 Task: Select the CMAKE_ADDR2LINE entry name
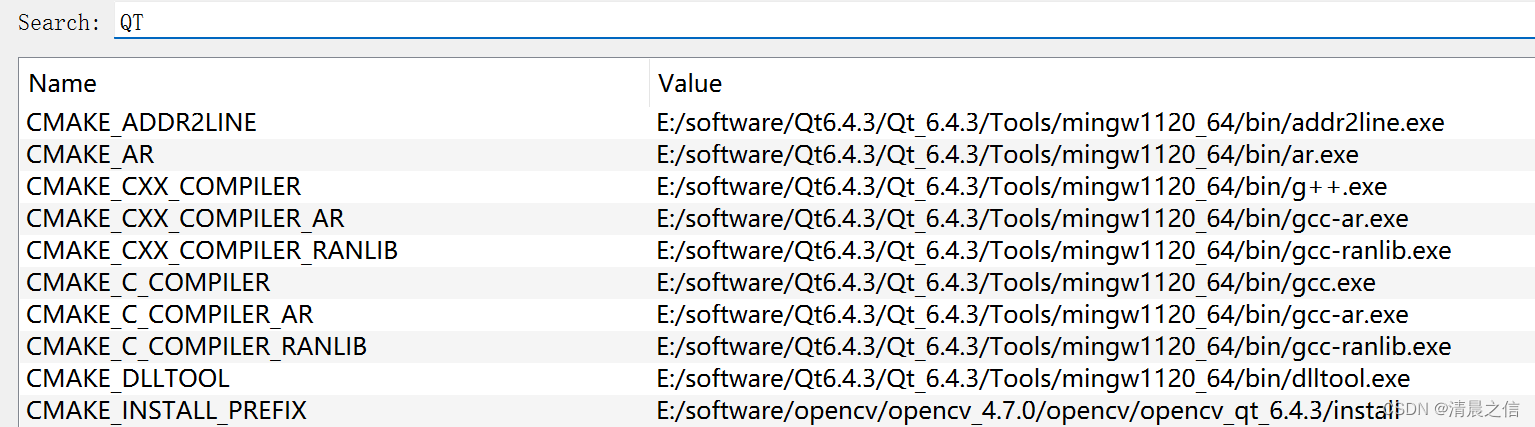coord(142,123)
